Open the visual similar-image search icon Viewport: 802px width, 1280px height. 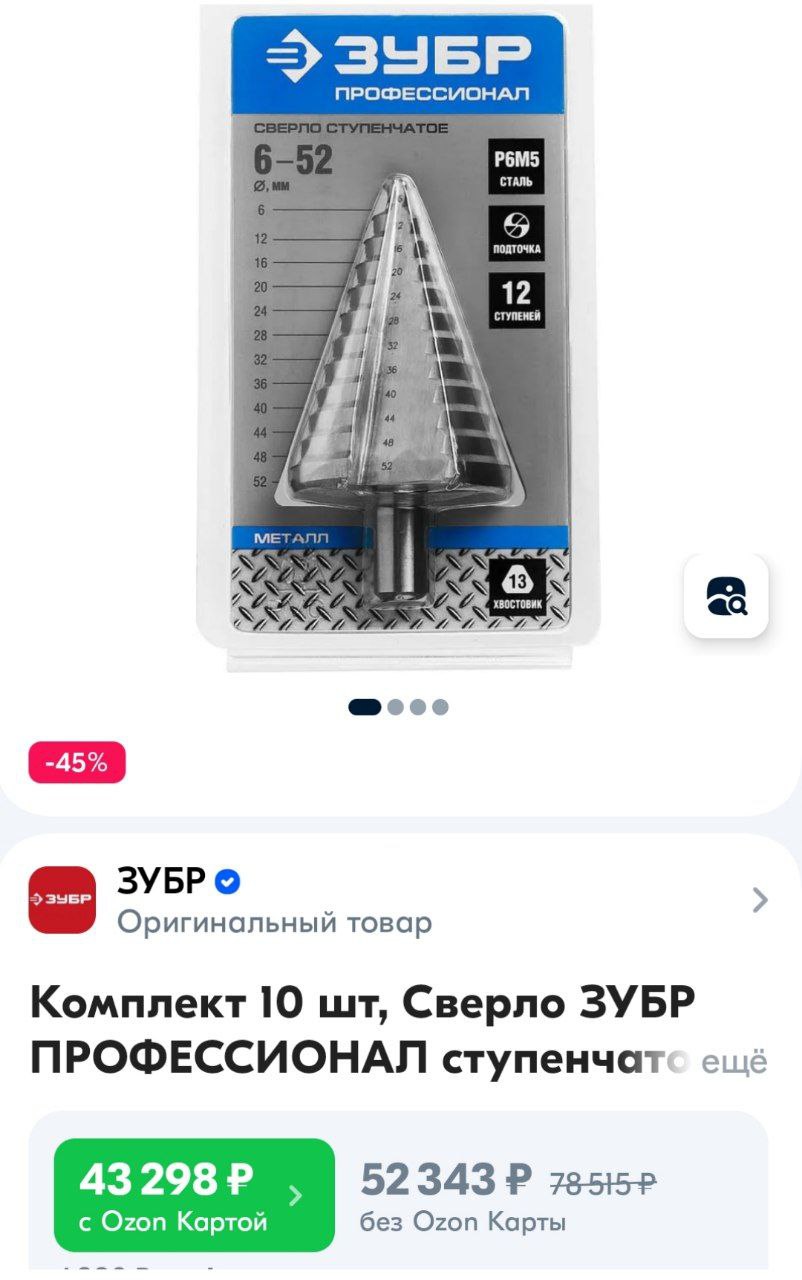(x=725, y=596)
